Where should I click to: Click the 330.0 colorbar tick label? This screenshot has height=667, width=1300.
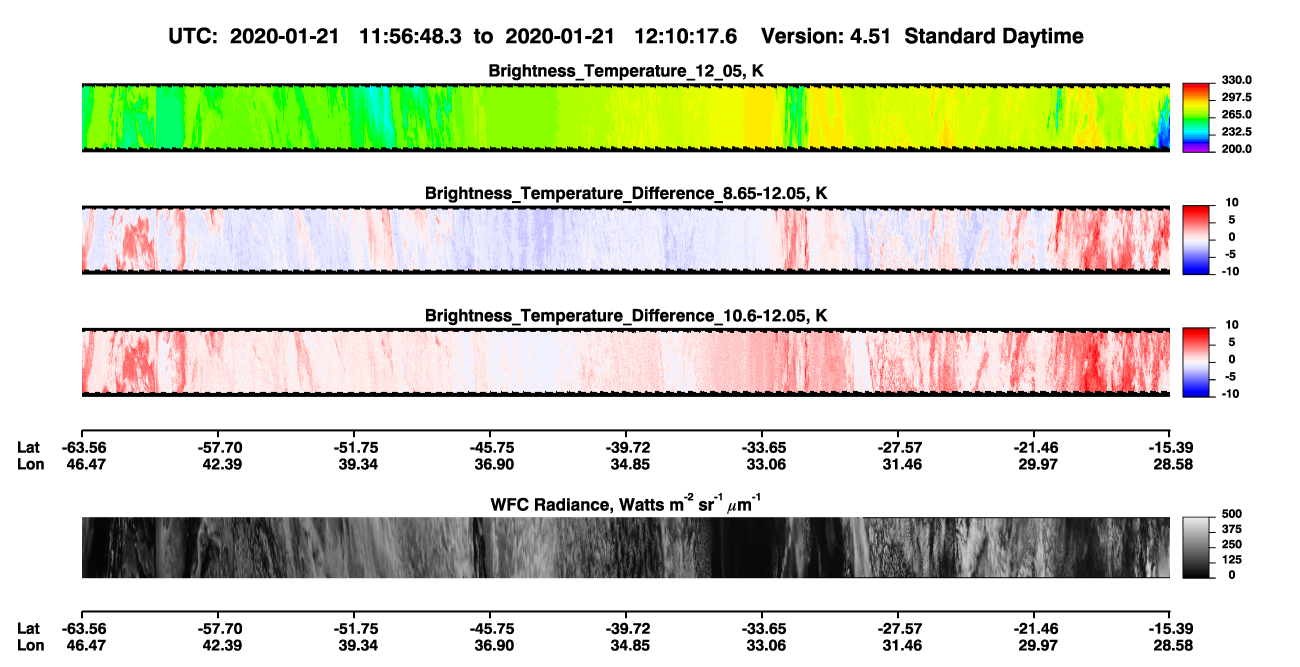pyautogui.click(x=1237, y=81)
